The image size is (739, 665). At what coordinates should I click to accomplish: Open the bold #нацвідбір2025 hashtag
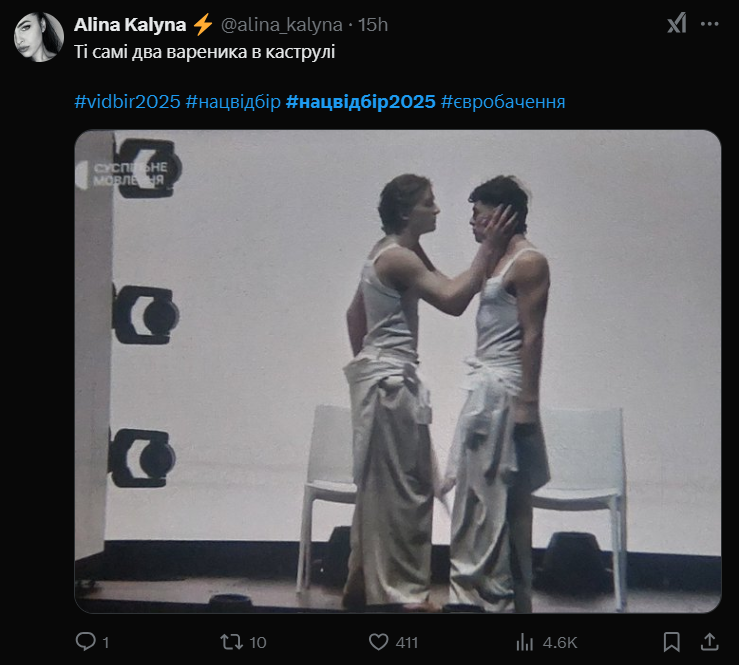[361, 101]
